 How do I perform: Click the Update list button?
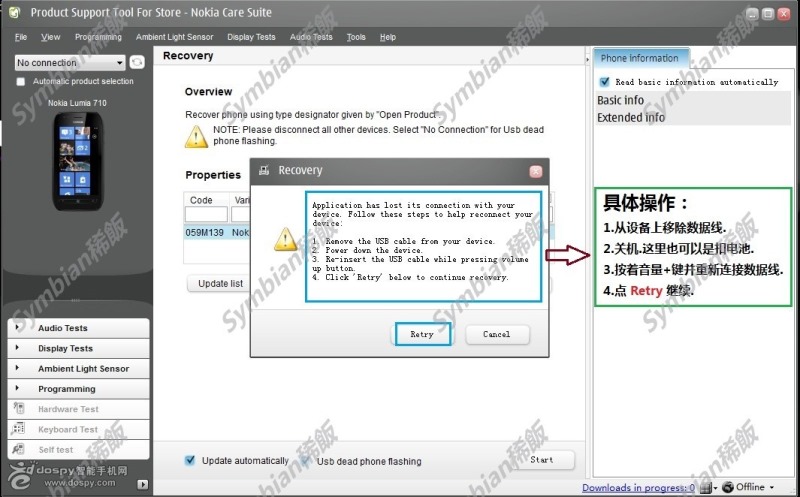(x=220, y=284)
